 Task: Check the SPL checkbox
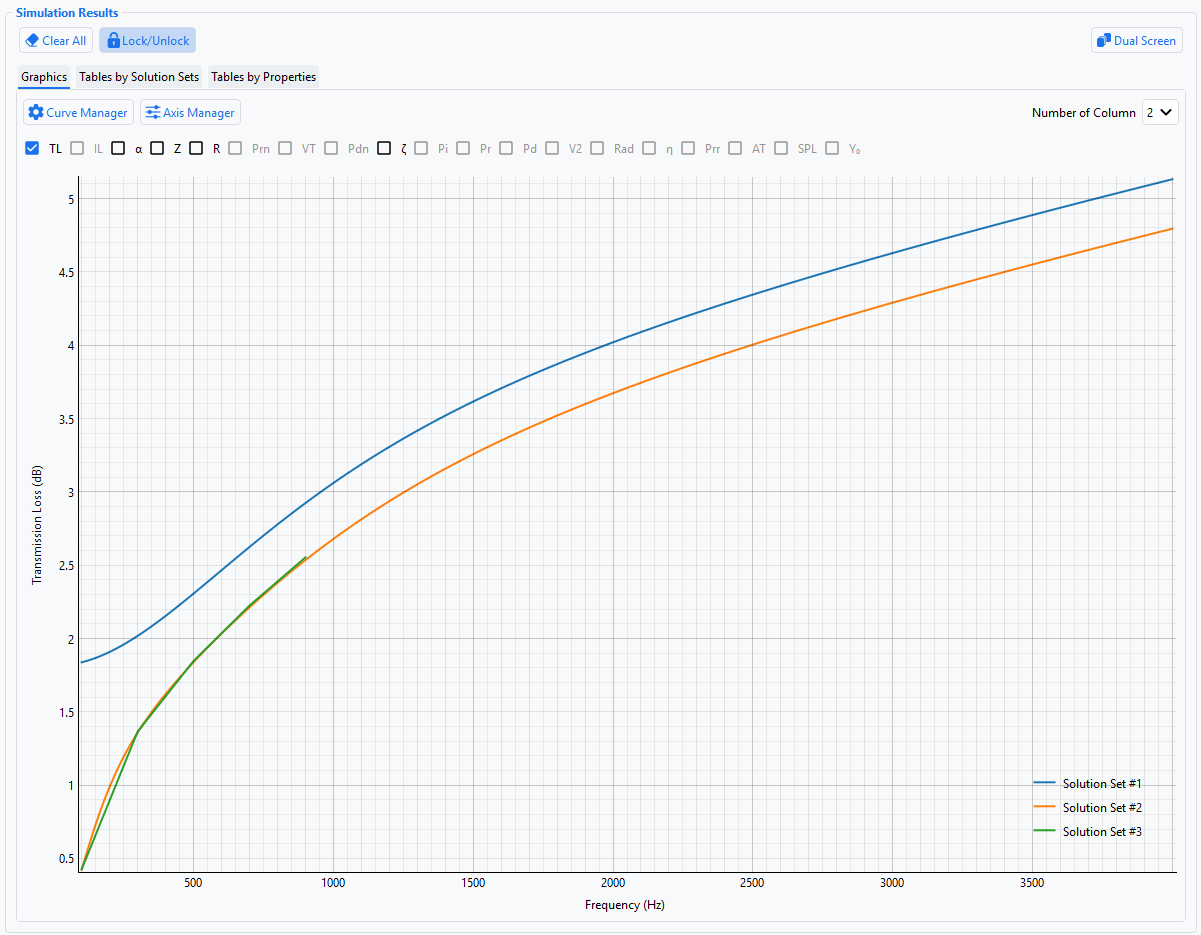(x=781, y=149)
